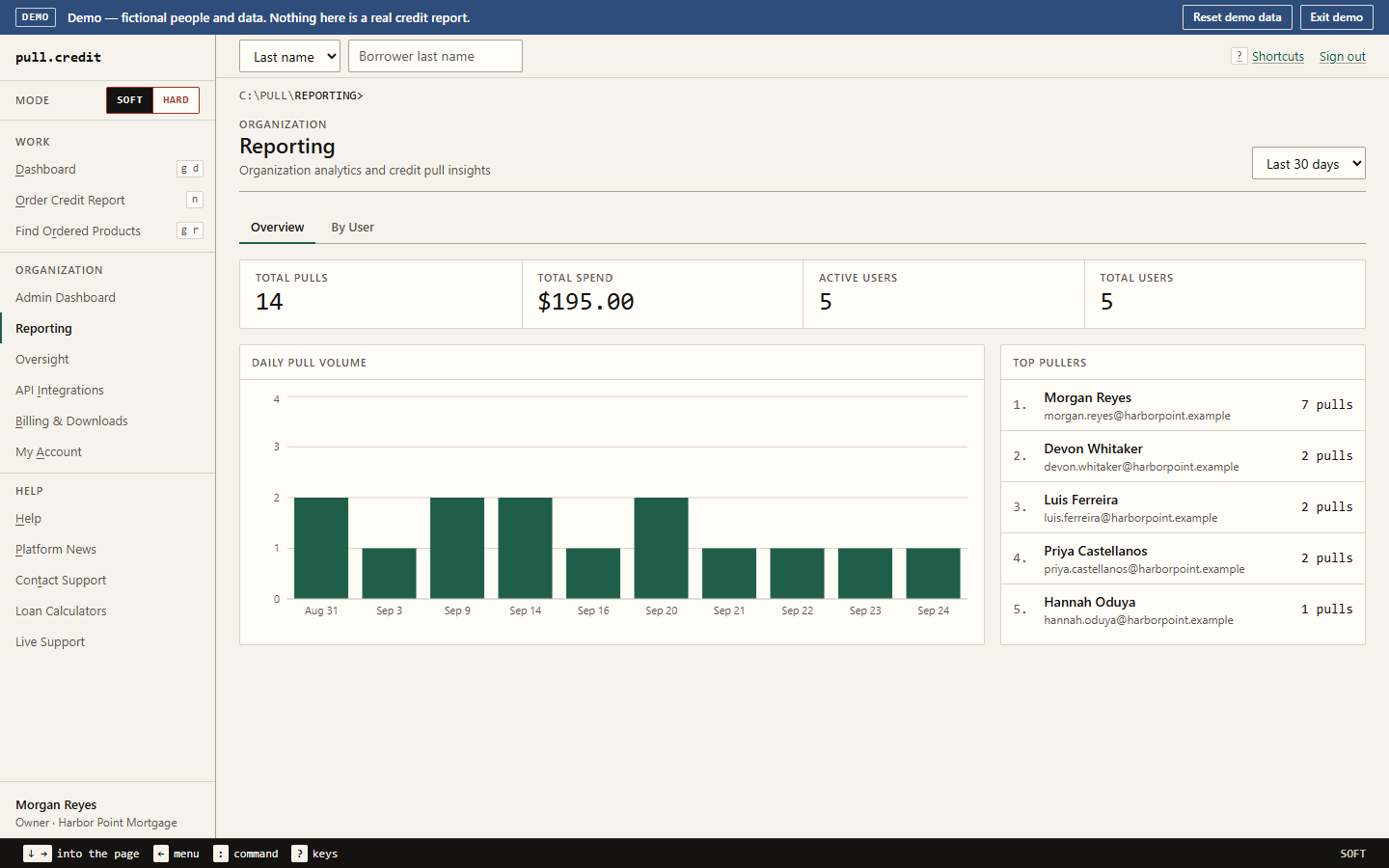Click the arrow keys hint icon in status bar
The width and height of the screenshot is (1389, 868).
point(38,854)
